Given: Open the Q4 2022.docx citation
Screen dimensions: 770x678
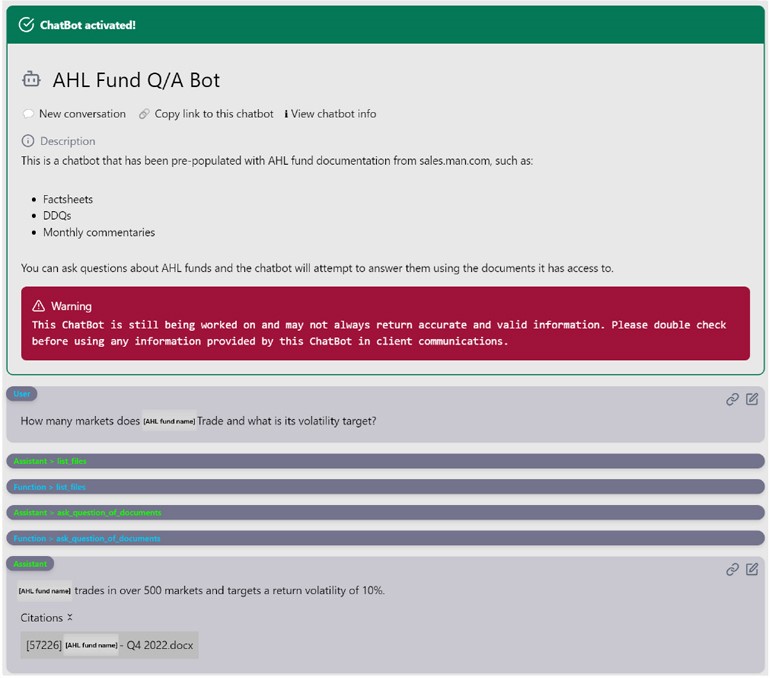Looking at the screenshot, I should 110,645.
